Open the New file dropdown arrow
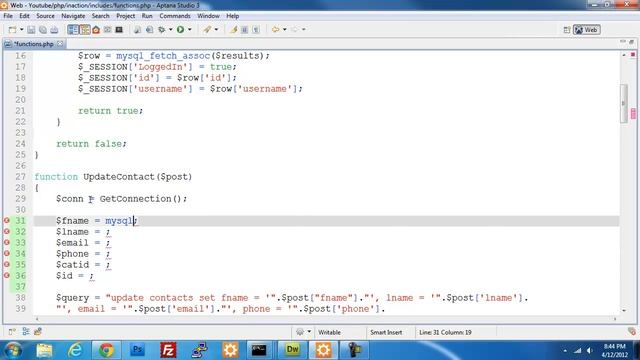640x360 pixels. (x=21, y=30)
